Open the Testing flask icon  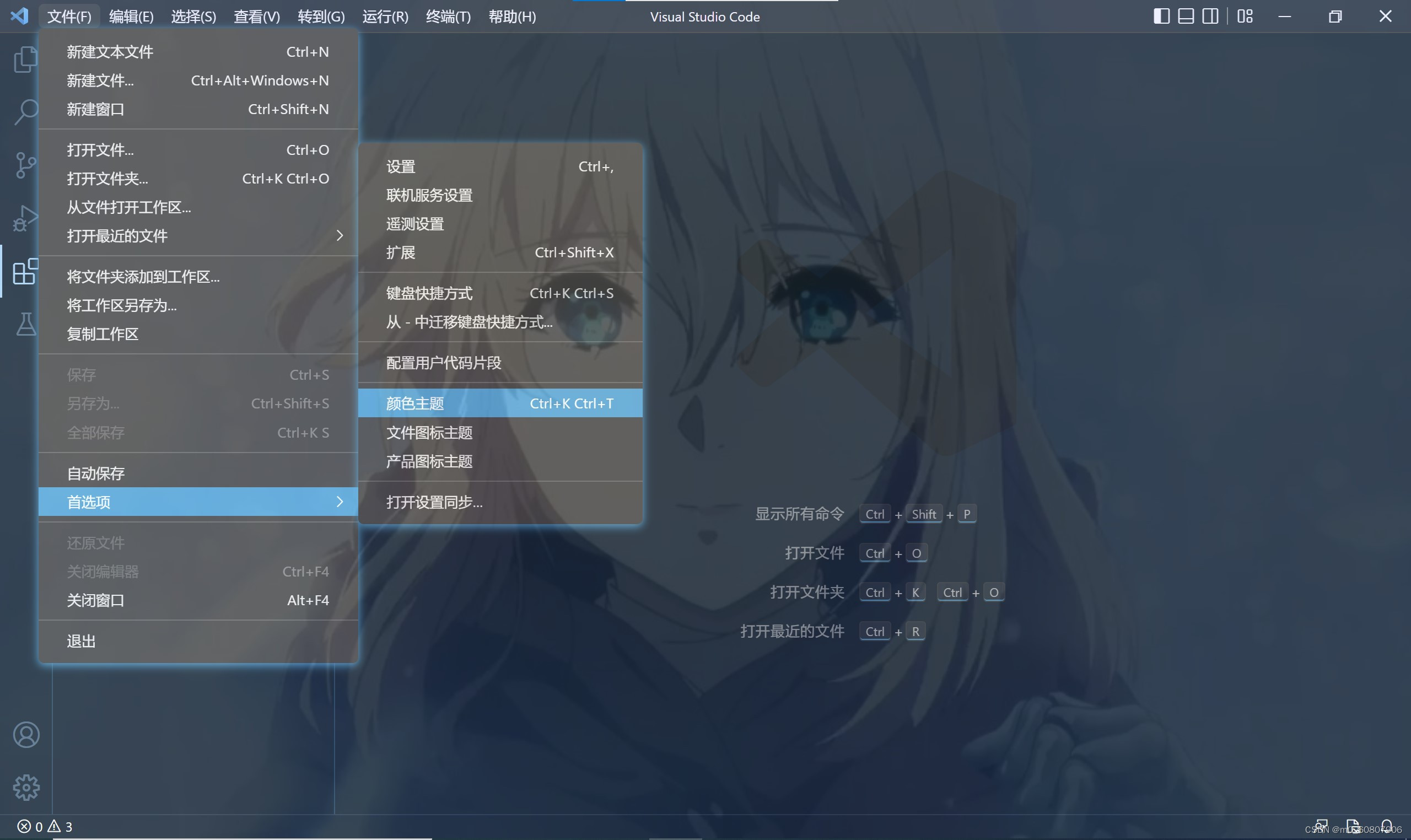pyautogui.click(x=25, y=324)
